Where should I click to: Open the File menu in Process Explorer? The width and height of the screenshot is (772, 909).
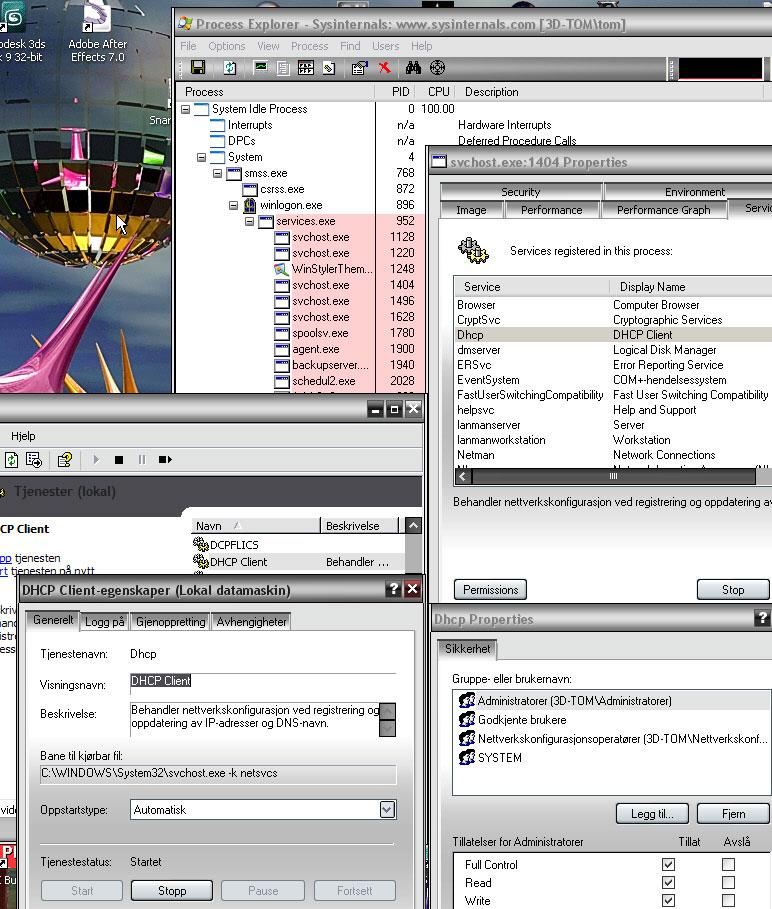(188, 46)
